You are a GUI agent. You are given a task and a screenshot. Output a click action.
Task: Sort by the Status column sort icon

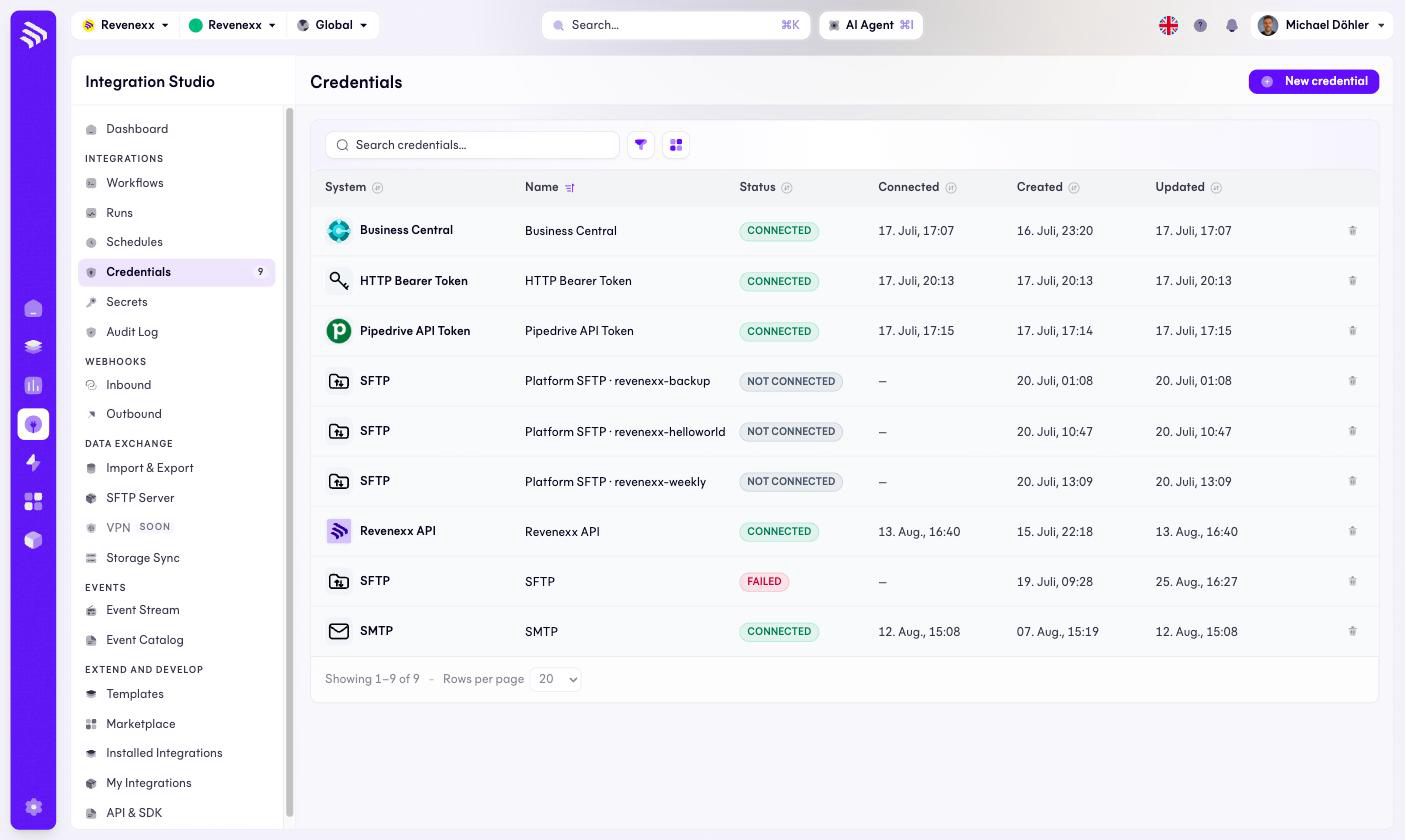[787, 188]
